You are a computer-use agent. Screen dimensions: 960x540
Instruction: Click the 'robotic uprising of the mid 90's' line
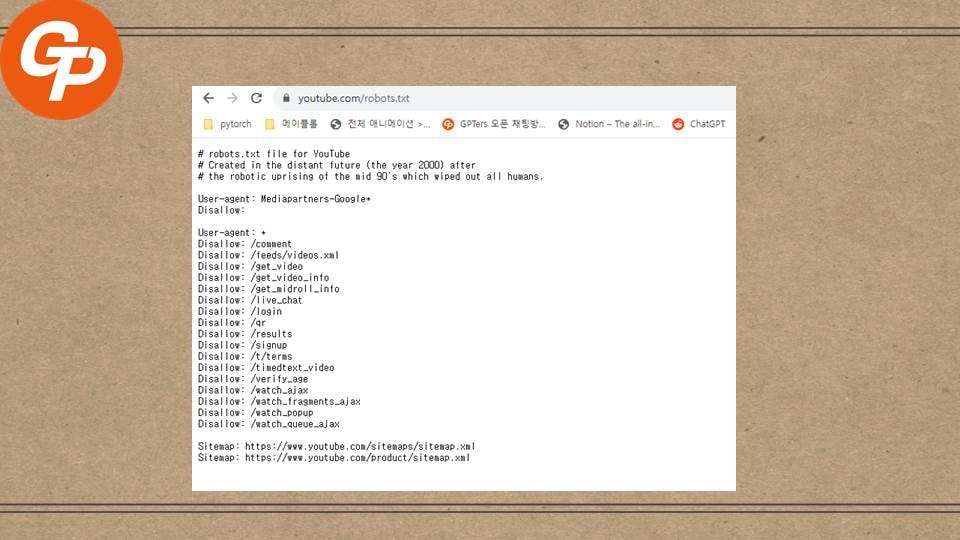pyautogui.click(x=370, y=176)
